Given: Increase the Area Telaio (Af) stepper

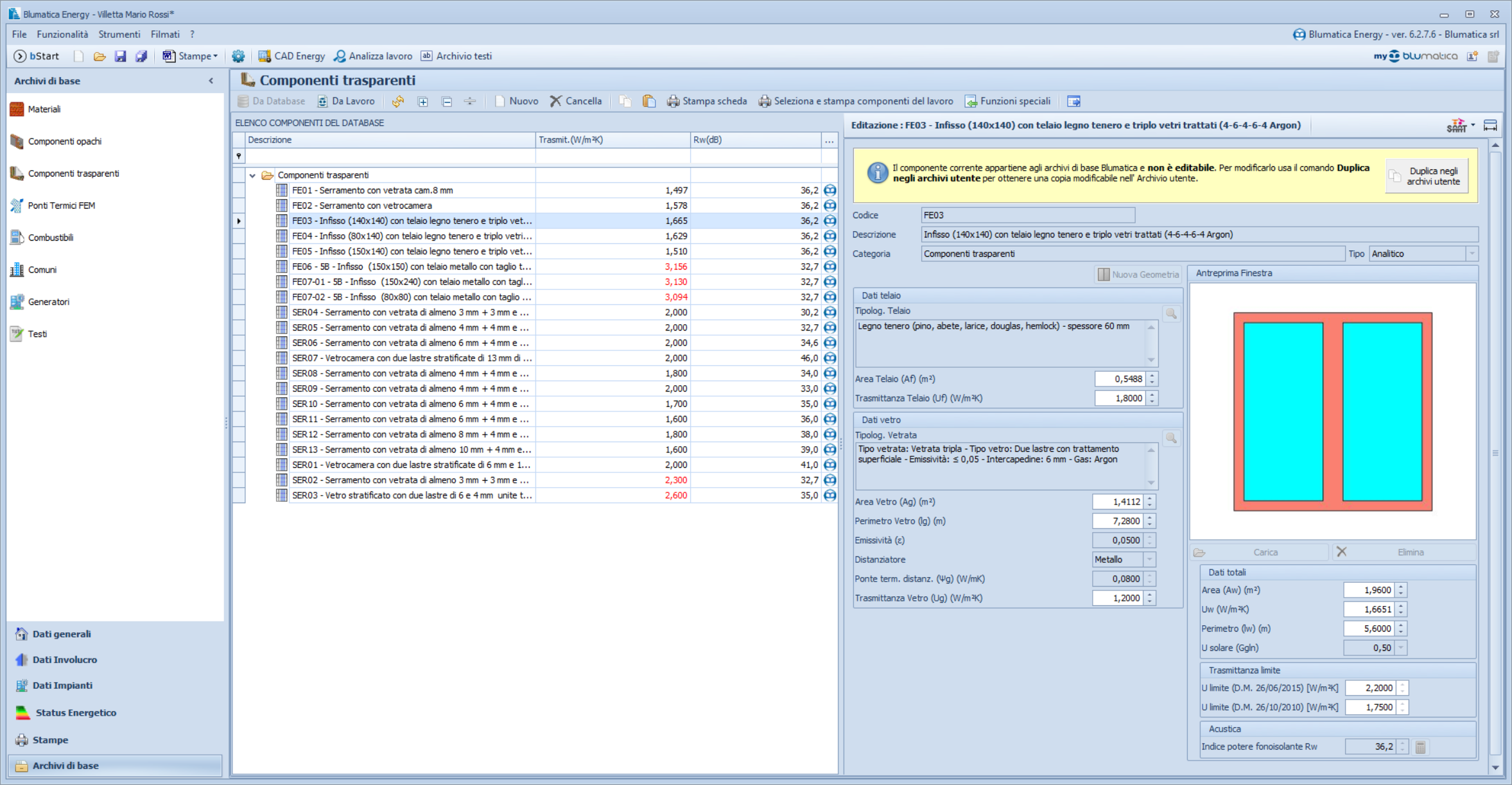Looking at the screenshot, I should click(1152, 375).
